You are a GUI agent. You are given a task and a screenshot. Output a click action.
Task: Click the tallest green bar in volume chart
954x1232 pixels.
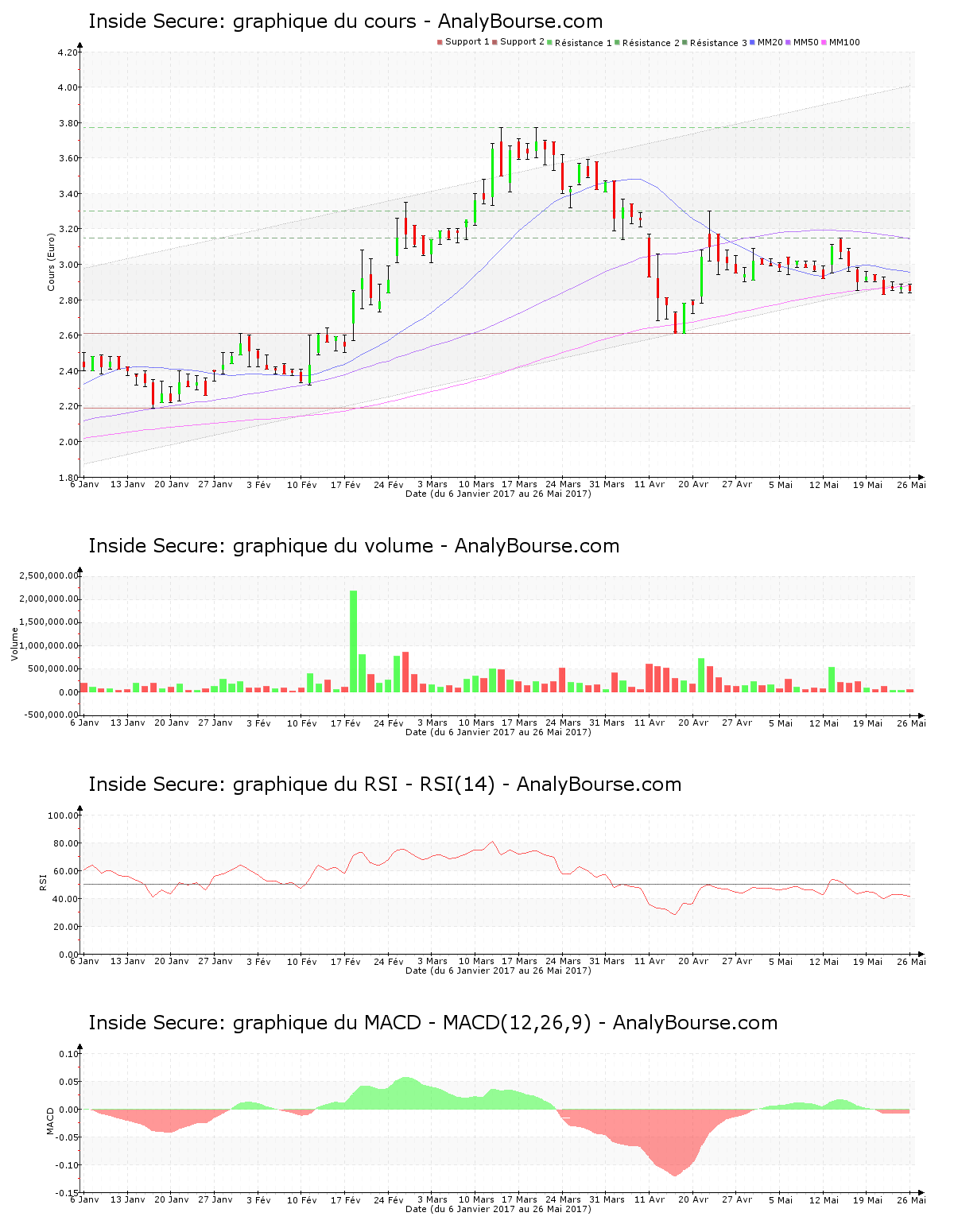coord(353,641)
